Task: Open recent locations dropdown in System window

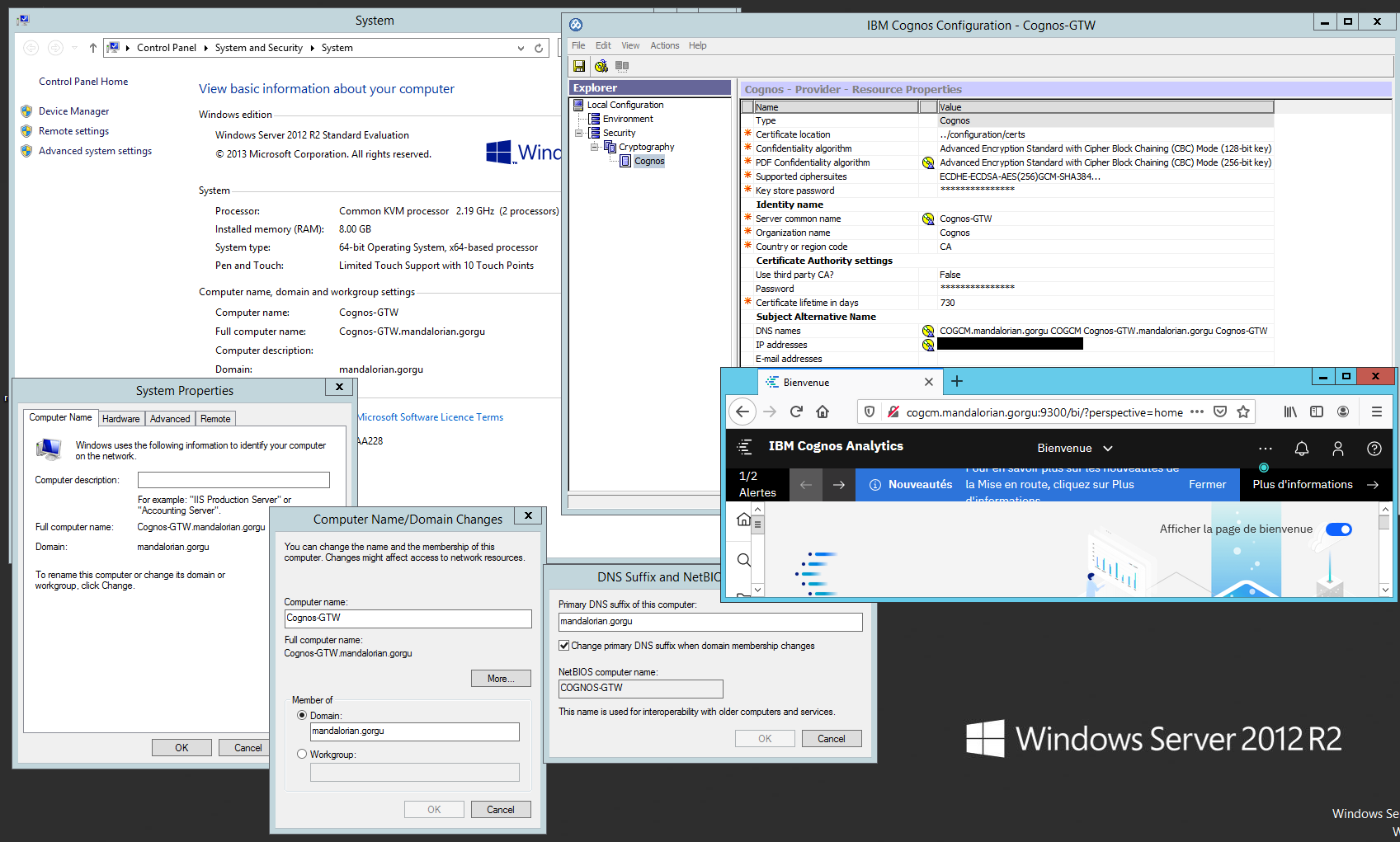Action: coord(74,48)
